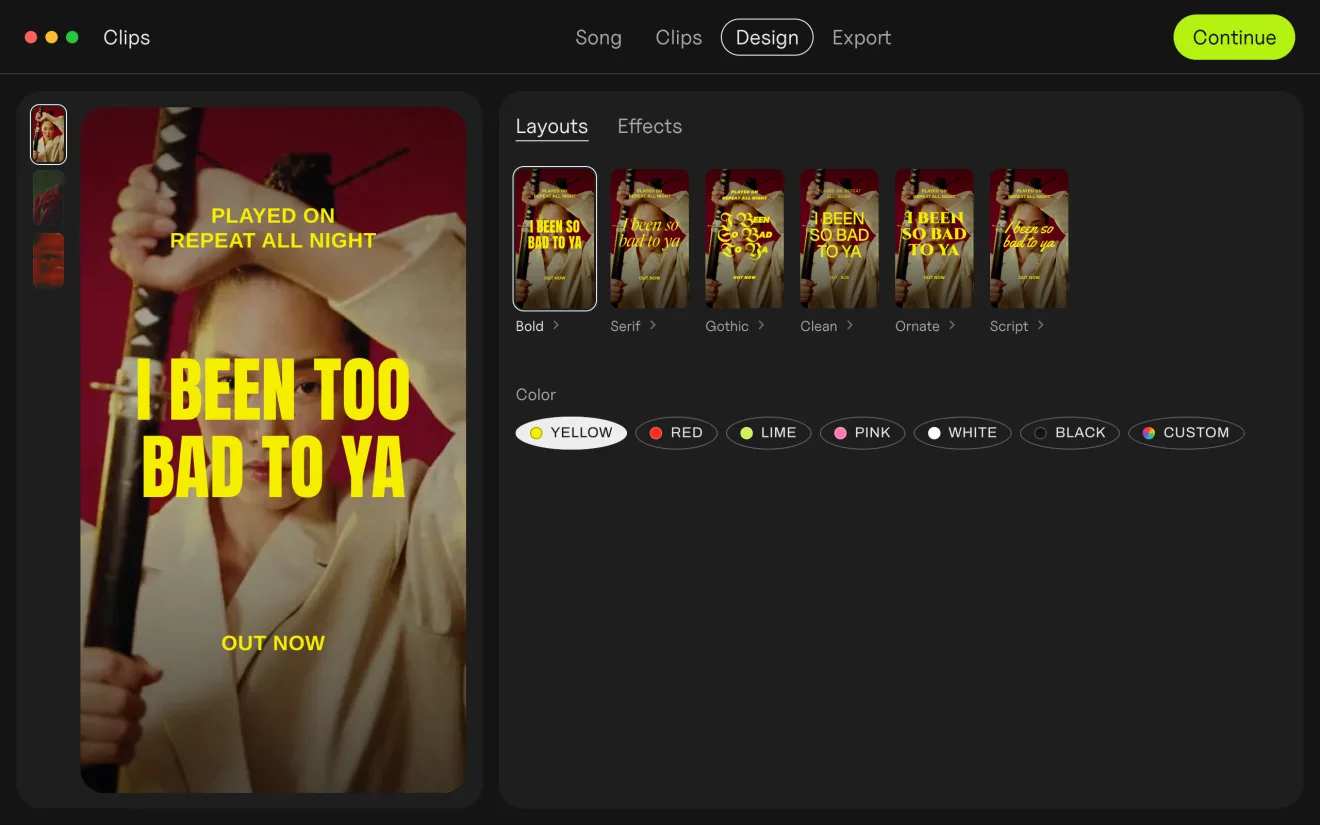The width and height of the screenshot is (1320, 825).
Task: Set text color to Red
Action: point(676,433)
